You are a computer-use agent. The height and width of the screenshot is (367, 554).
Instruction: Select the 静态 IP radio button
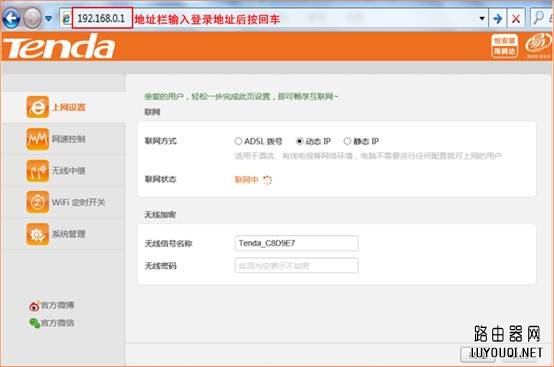(x=347, y=141)
